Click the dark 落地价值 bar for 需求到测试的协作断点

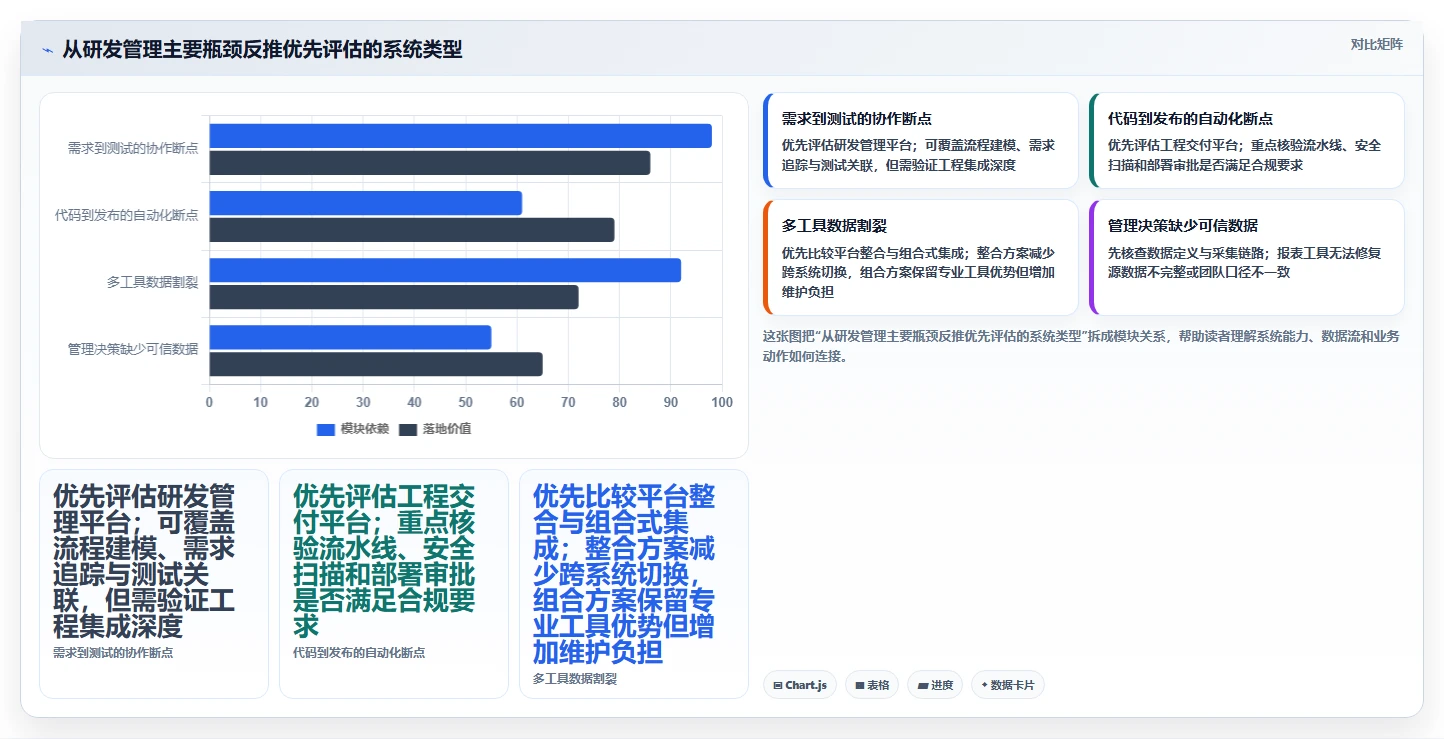pyautogui.click(x=429, y=163)
